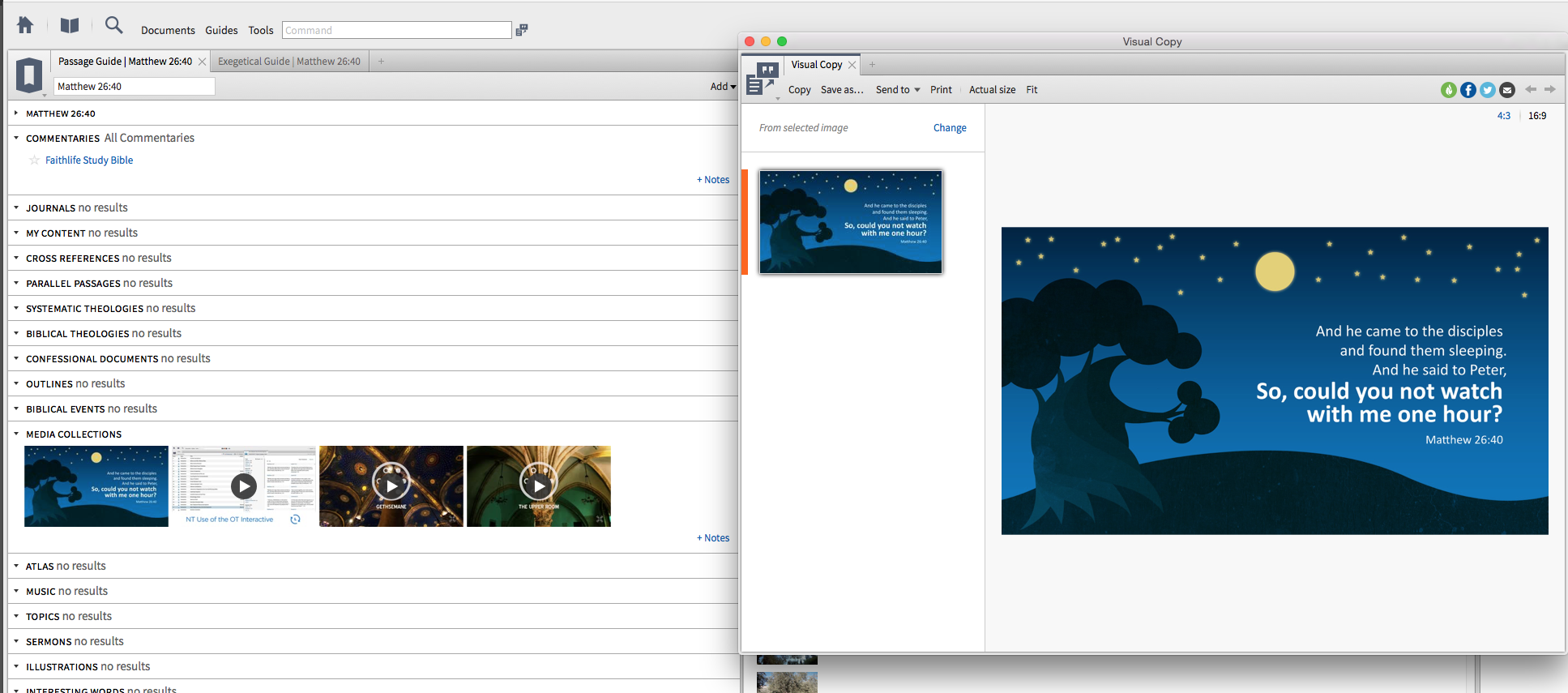Viewport: 1568px width, 693px height.
Task: Go forward with the Visual Copy right arrow
Action: 1550,89
